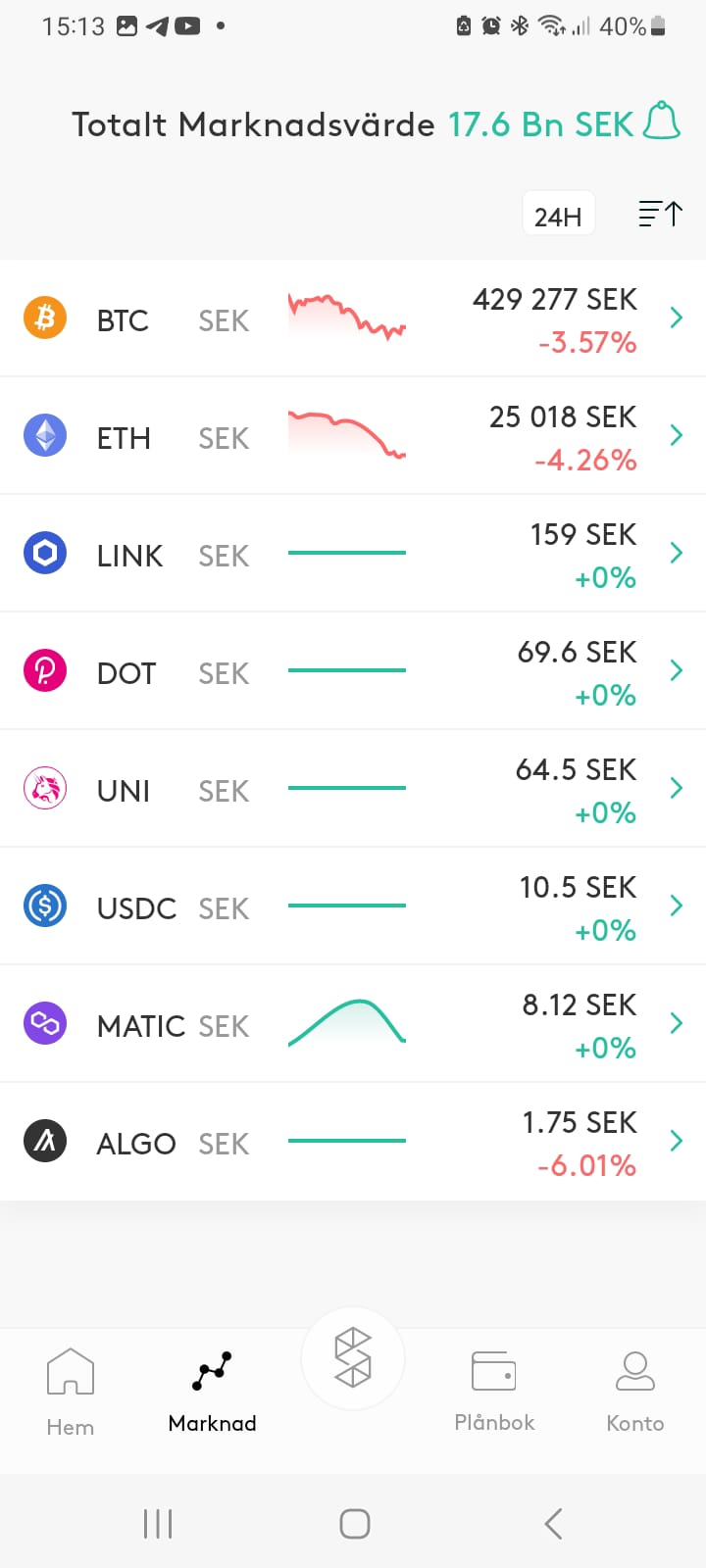Tap the Ethereum diamond icon

pos(45,435)
